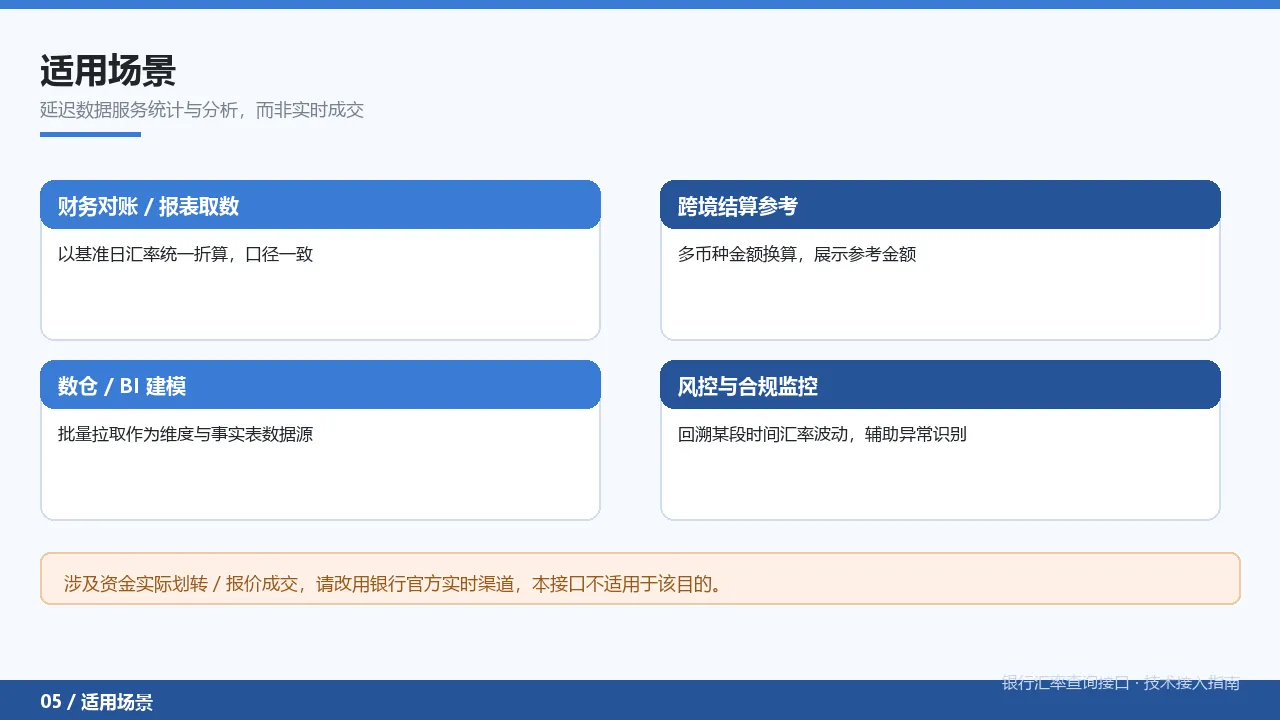Click the 财务对账 / 报表取数 card header
Viewport: 1280px width, 720px height.
point(320,205)
